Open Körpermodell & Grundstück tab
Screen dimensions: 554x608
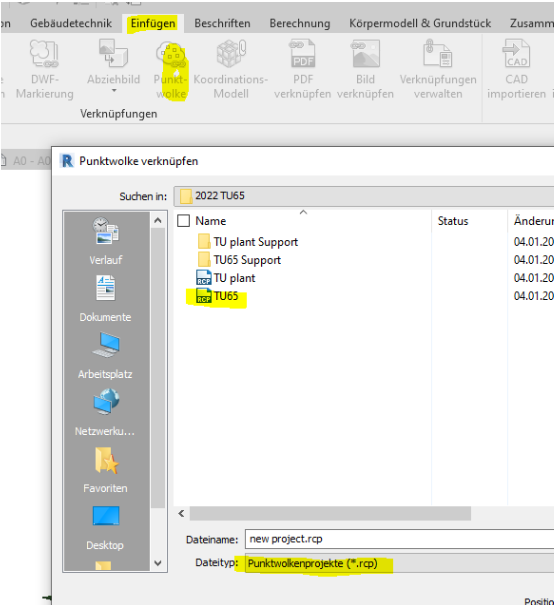420,23
